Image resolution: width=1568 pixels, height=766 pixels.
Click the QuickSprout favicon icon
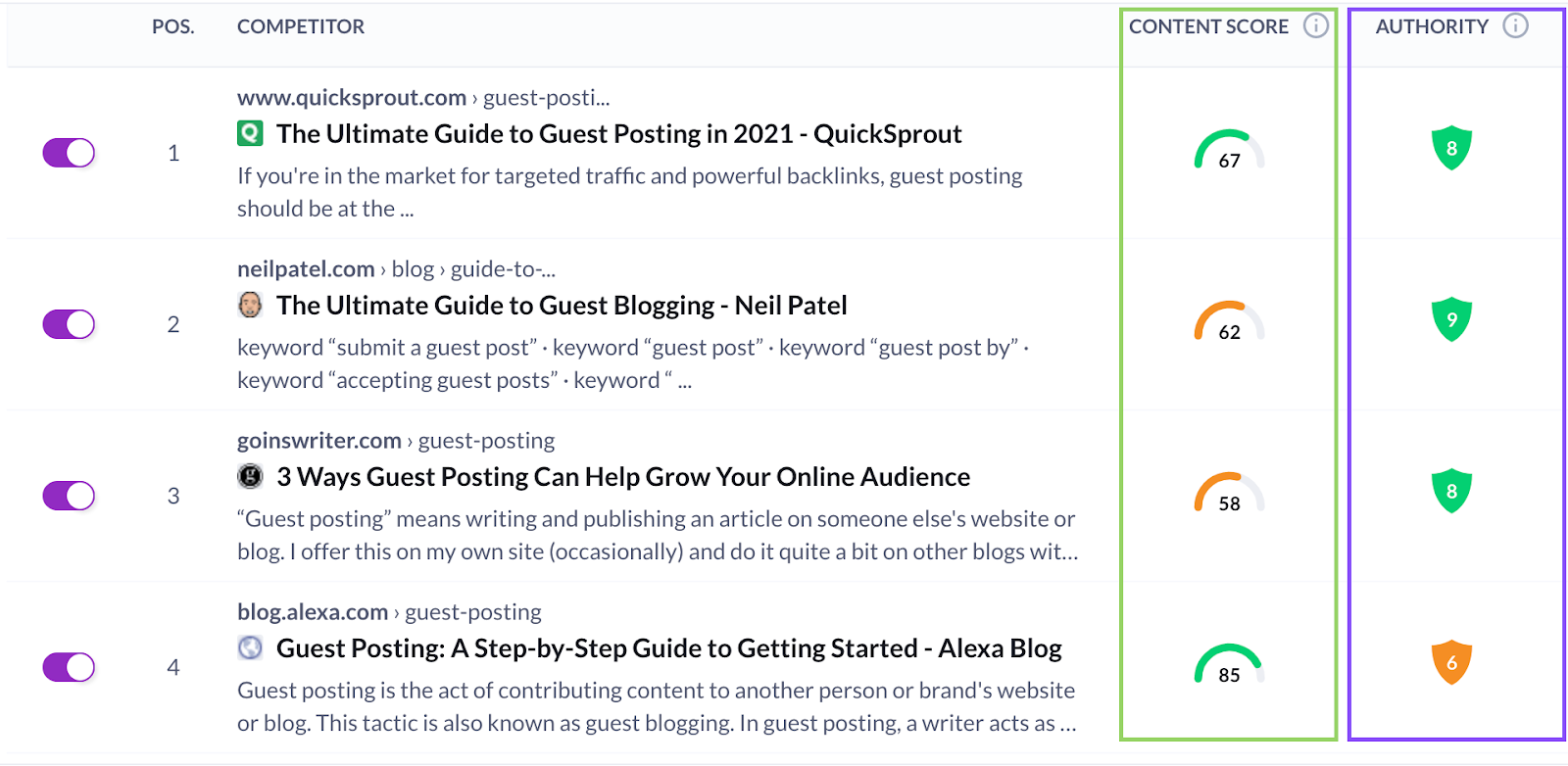[250, 133]
